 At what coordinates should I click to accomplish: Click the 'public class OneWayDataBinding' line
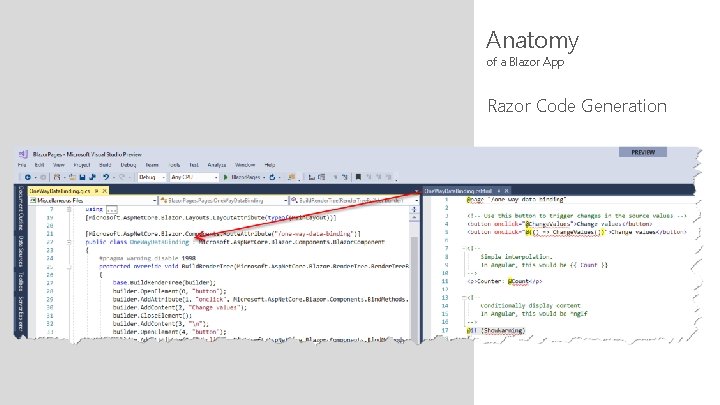point(137,242)
